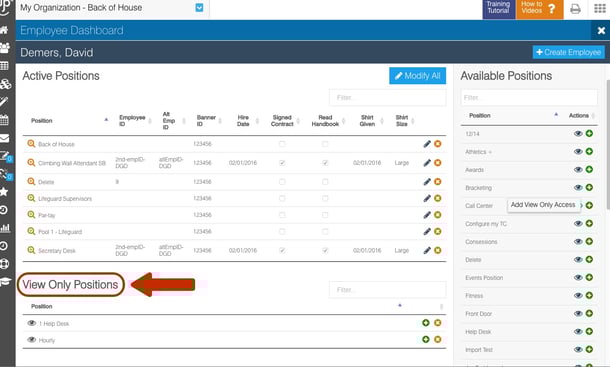This screenshot has height=367, width=610.
Task: Open the employees group icon in sidebar
Action: click(5, 47)
